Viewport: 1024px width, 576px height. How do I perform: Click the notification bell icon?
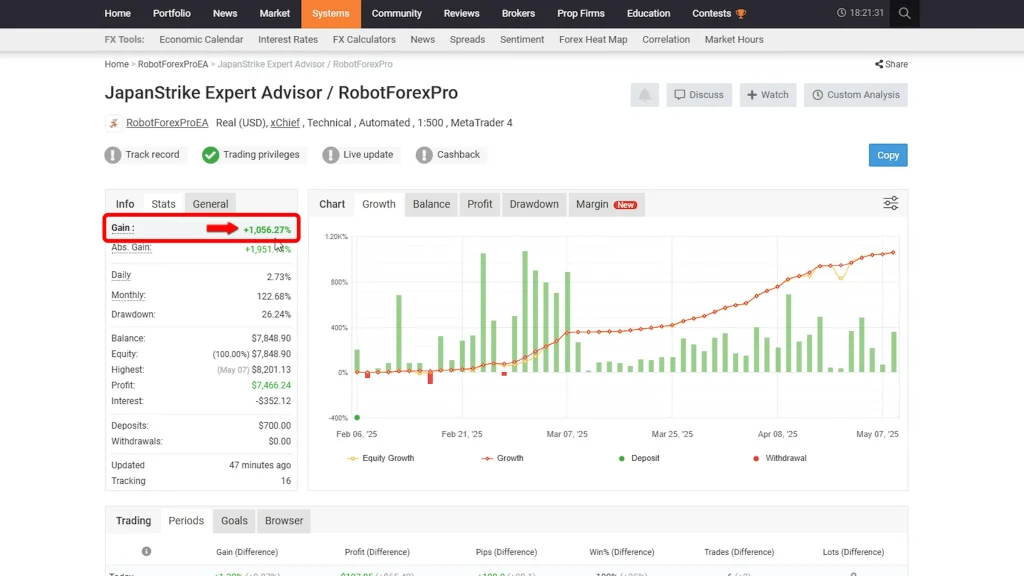coord(645,95)
